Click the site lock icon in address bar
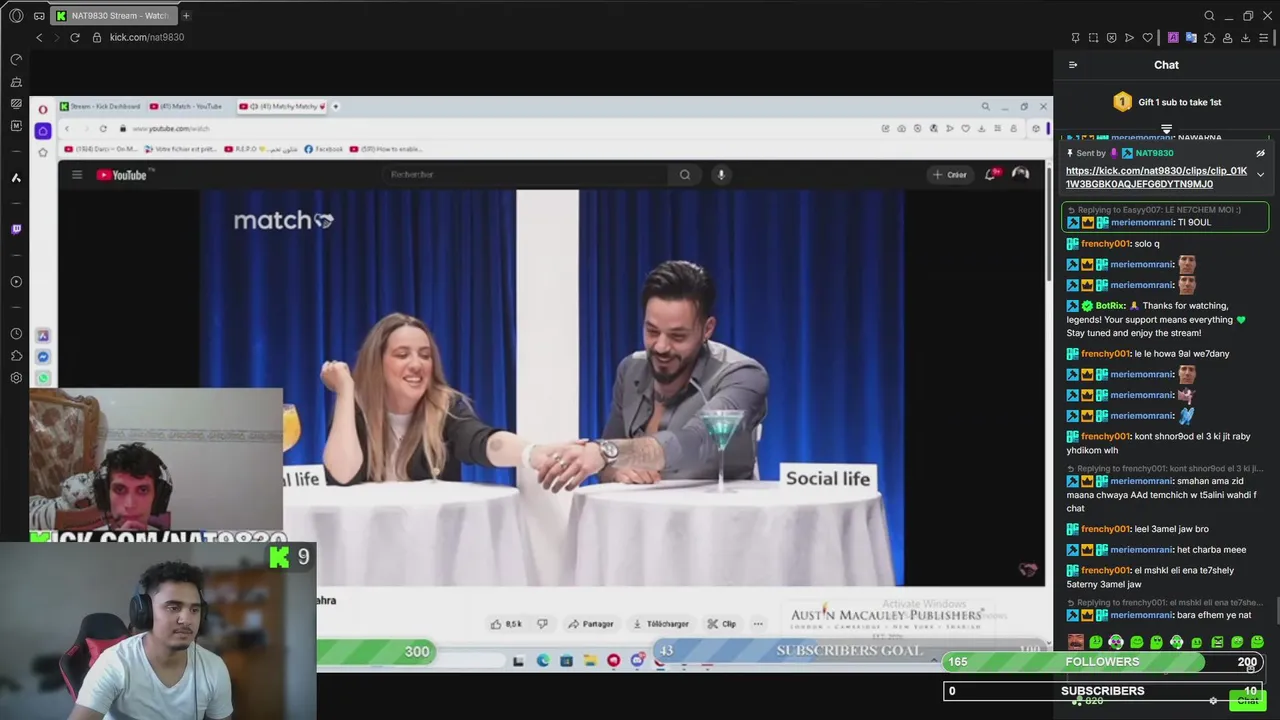Screen dimensions: 1280x720 (x=97, y=37)
